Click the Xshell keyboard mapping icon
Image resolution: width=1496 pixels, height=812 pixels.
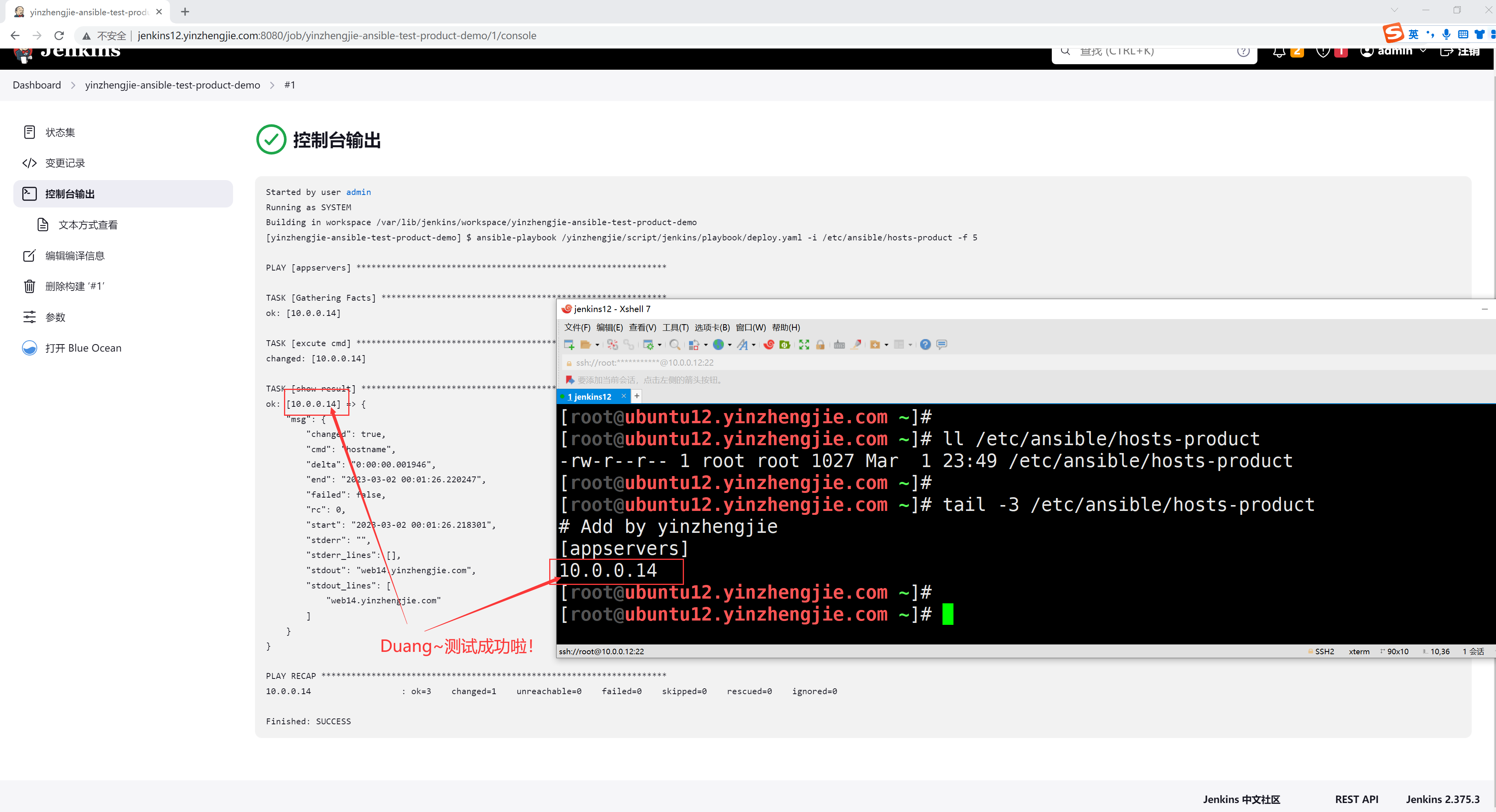coord(839,345)
